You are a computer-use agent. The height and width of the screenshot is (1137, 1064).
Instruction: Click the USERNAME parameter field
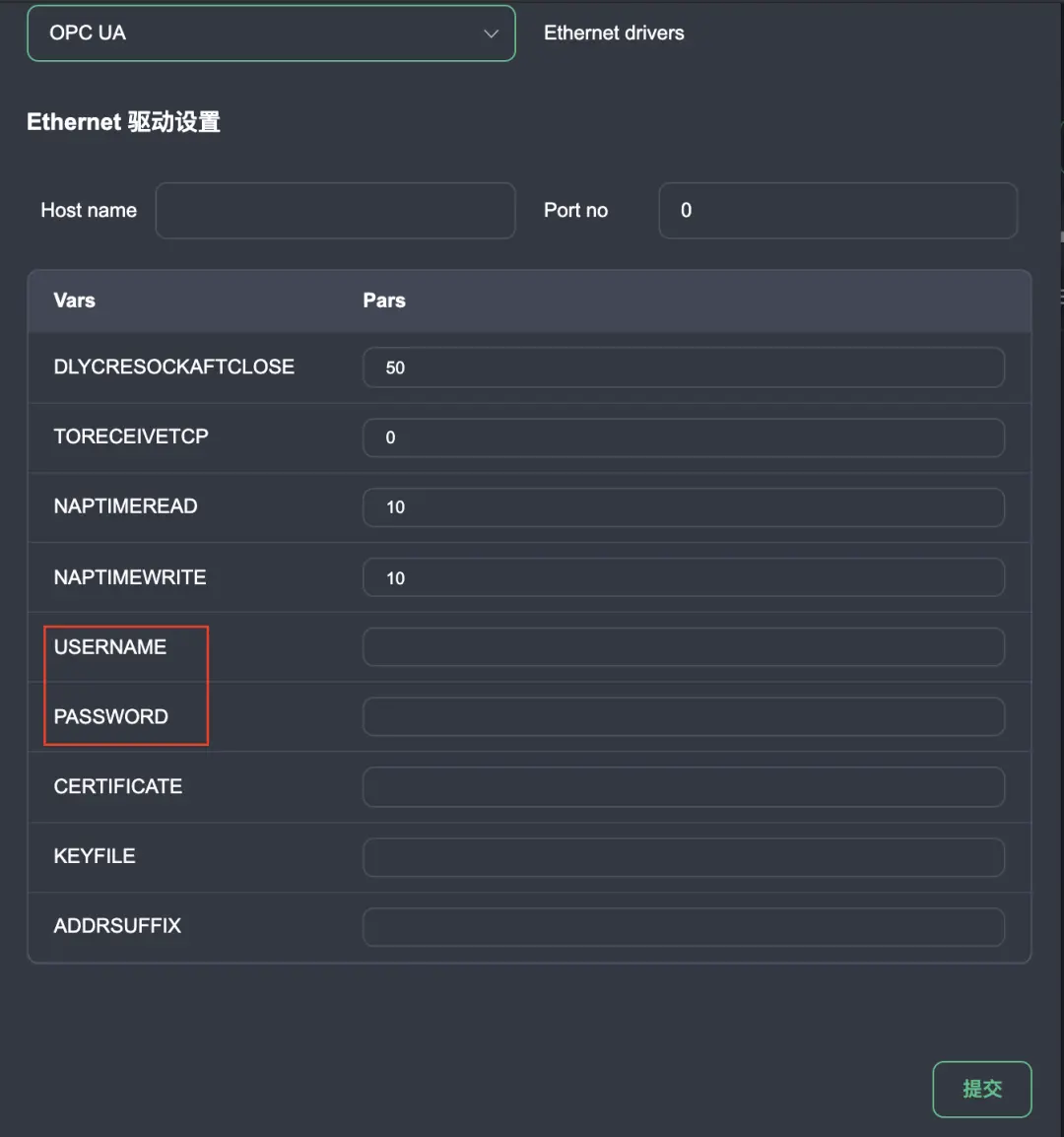click(683, 647)
